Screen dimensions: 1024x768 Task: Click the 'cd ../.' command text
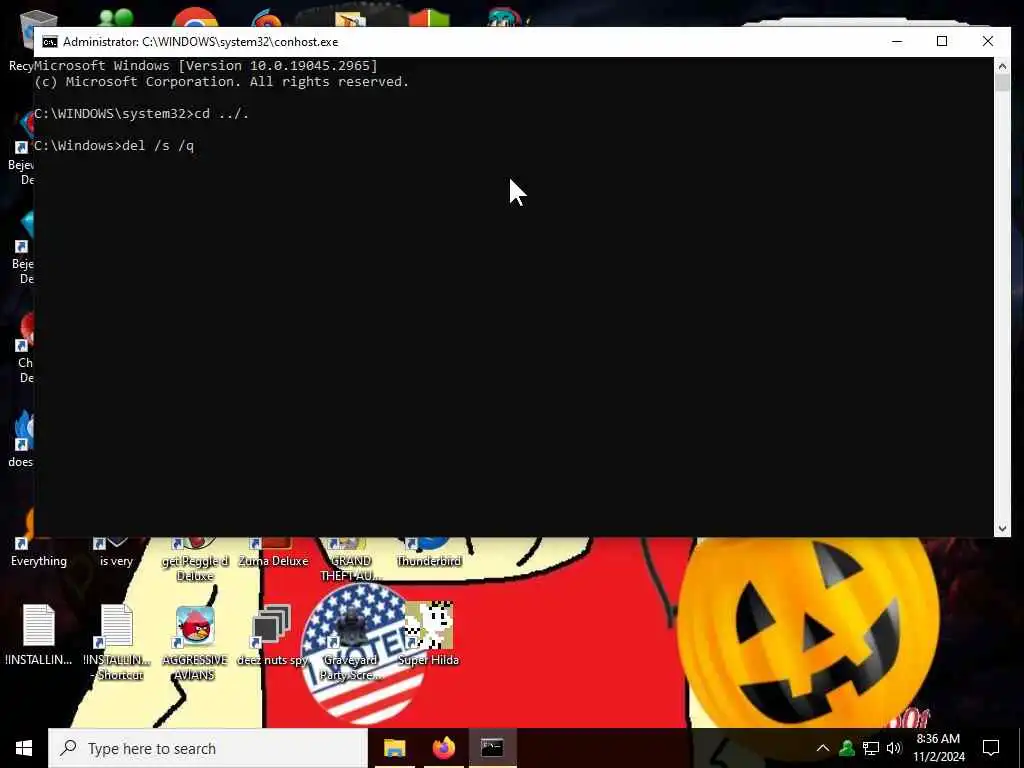(221, 114)
